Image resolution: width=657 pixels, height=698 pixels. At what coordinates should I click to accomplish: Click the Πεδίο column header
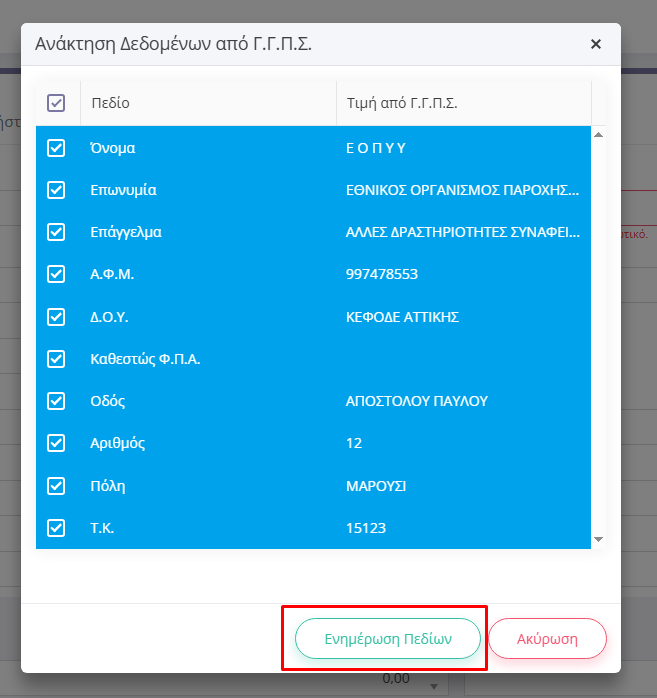click(x=110, y=103)
